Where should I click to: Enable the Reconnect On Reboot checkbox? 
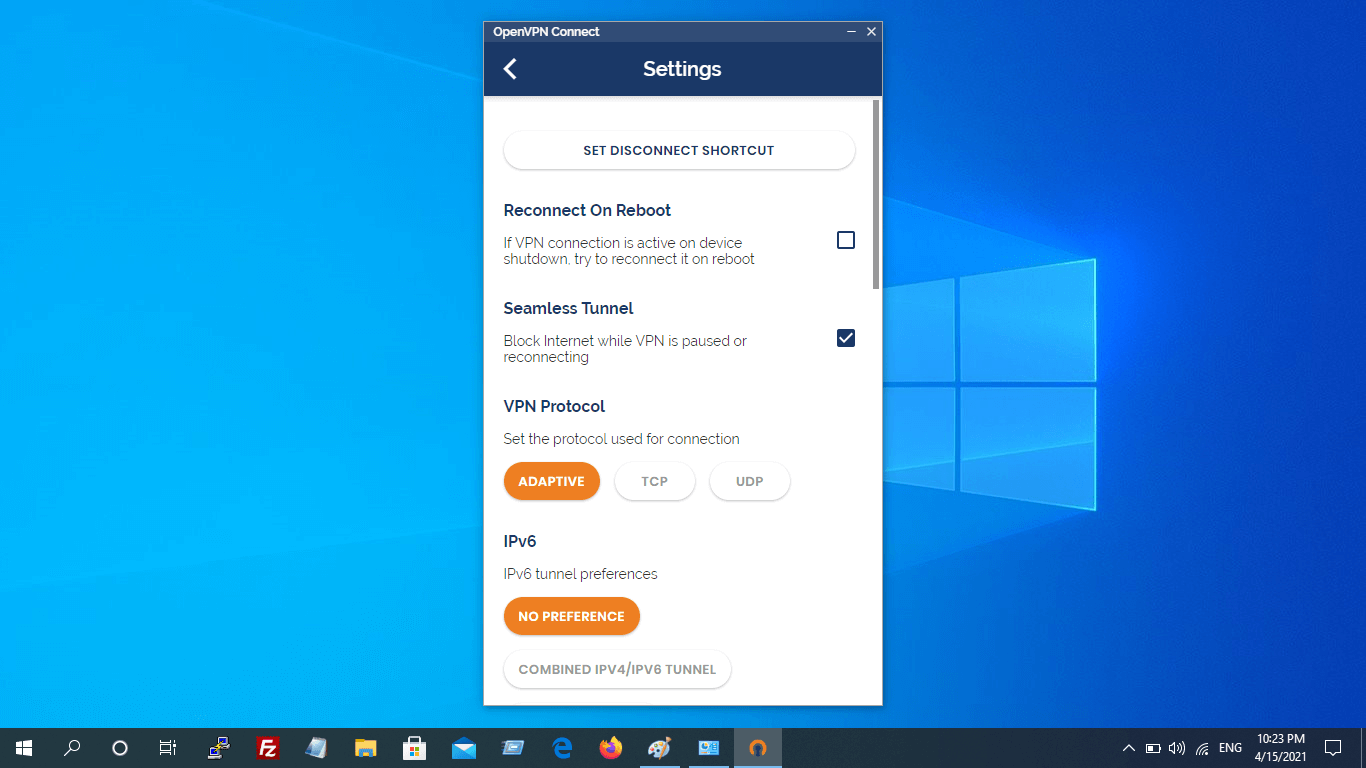[846, 240]
